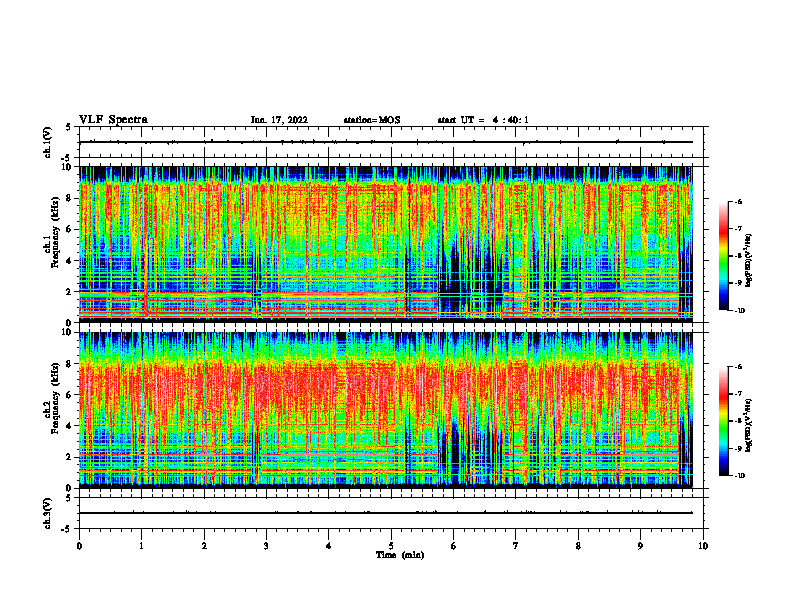Click the ch.1 frequency tick label "4"

(70, 261)
